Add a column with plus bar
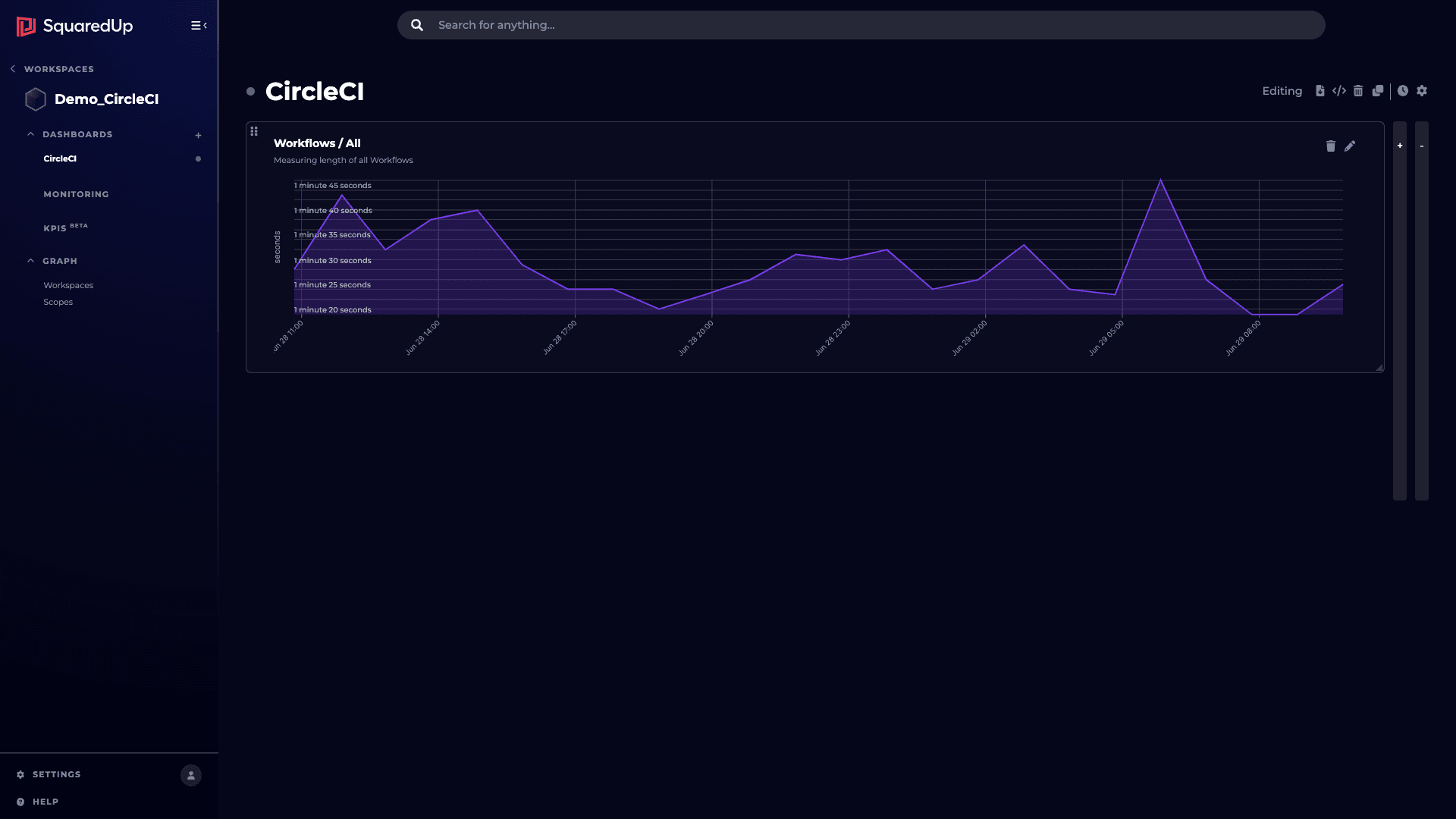The width and height of the screenshot is (1456, 819). [1400, 310]
